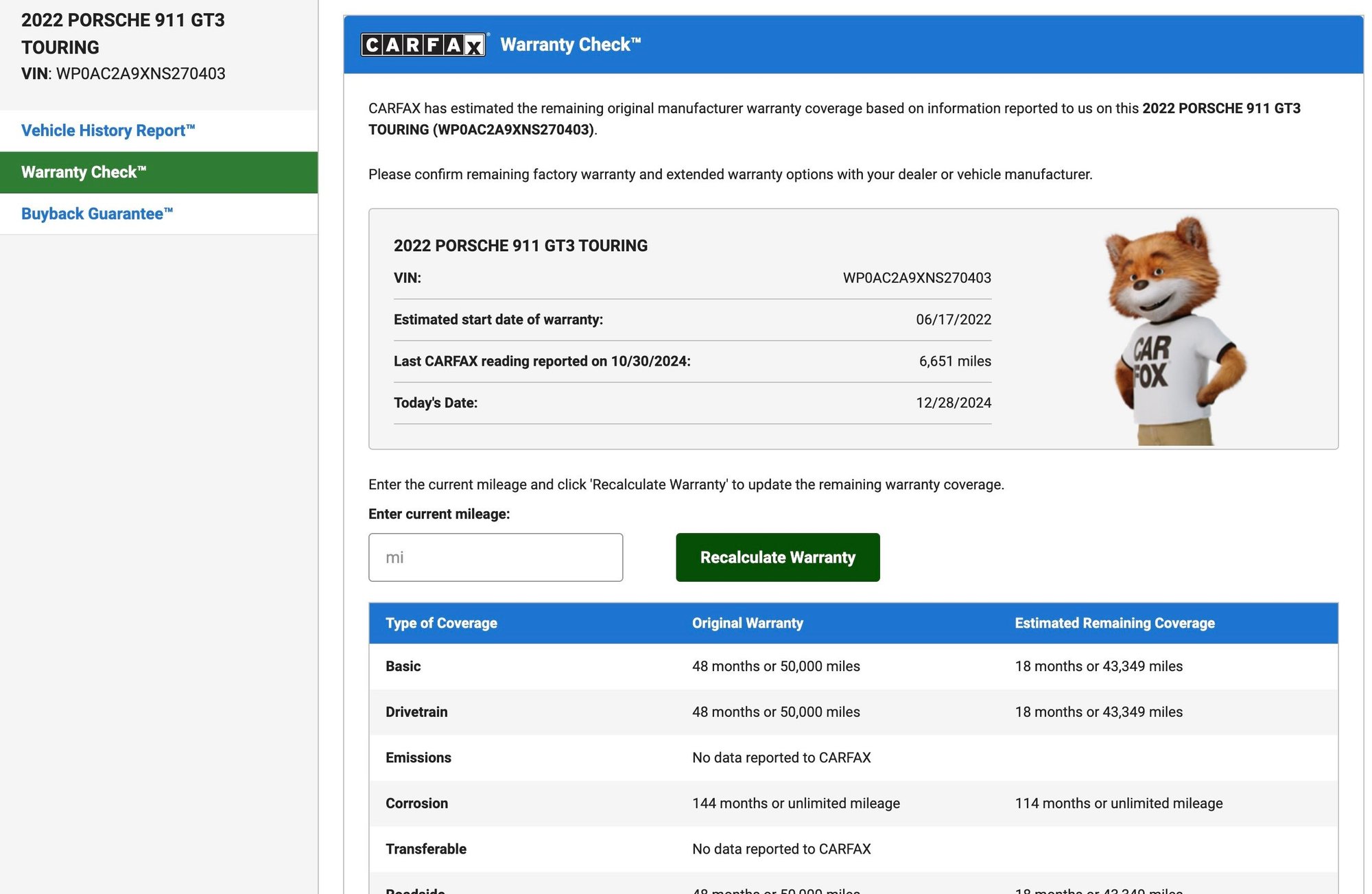1372x894 pixels.
Task: Select the Basic coverage row
Action: (x=403, y=666)
